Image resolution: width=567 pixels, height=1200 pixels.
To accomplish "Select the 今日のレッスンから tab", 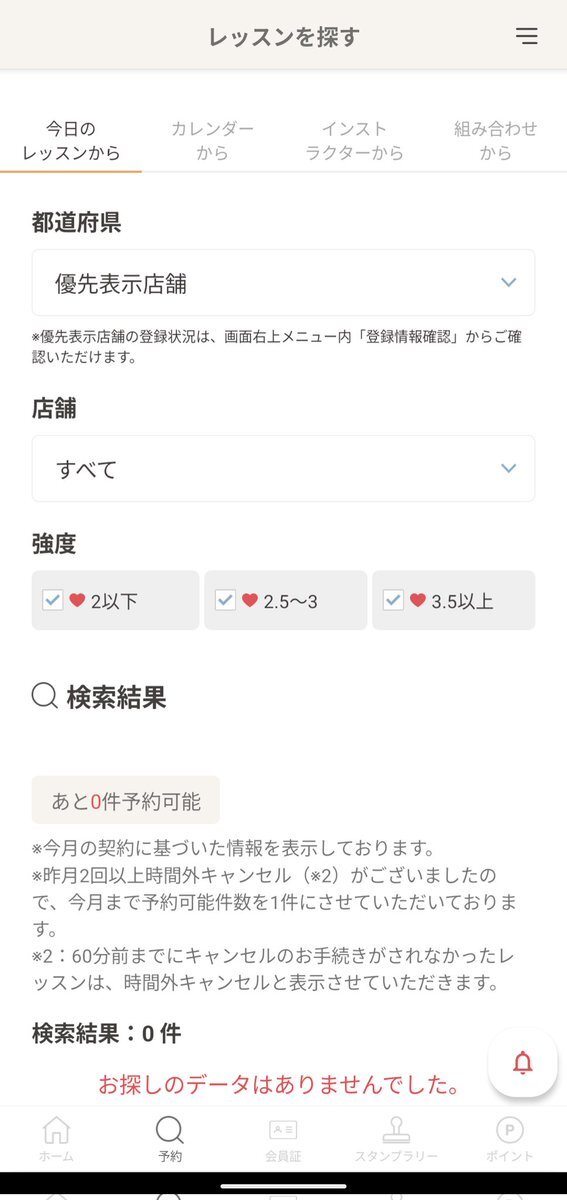I will point(71,141).
